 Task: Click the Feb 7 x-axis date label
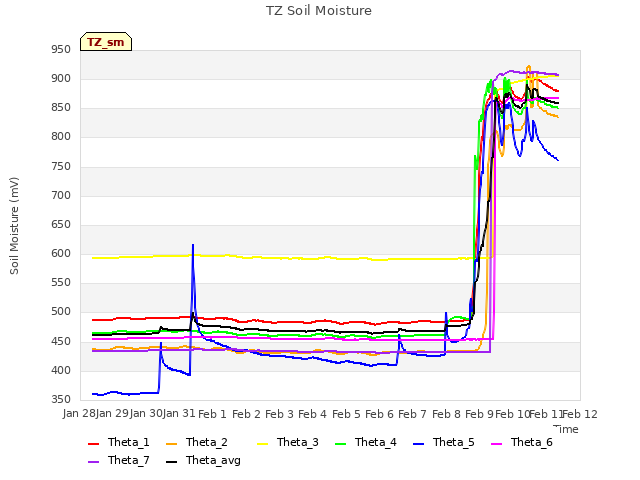[412, 414]
